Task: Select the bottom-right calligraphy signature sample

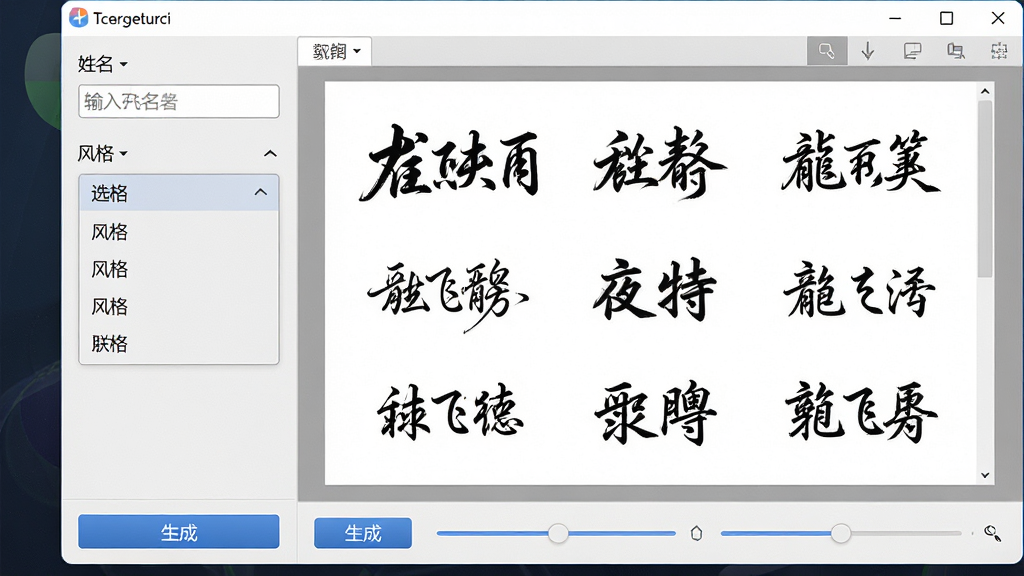Action: (x=861, y=413)
